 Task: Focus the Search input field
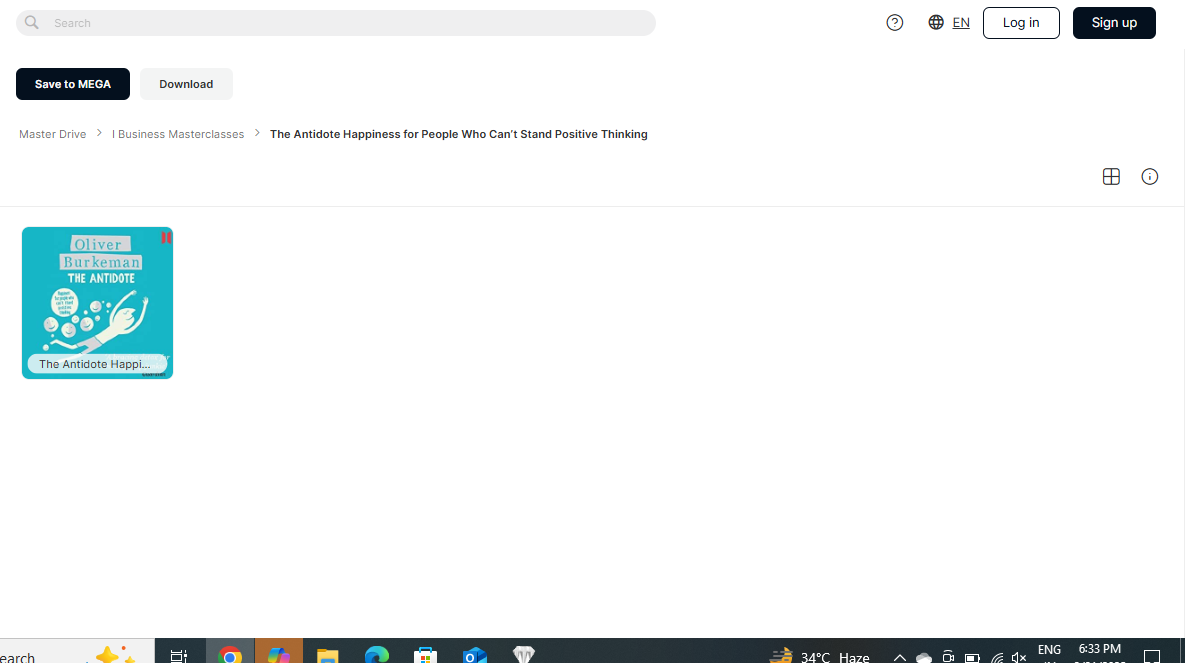point(336,23)
